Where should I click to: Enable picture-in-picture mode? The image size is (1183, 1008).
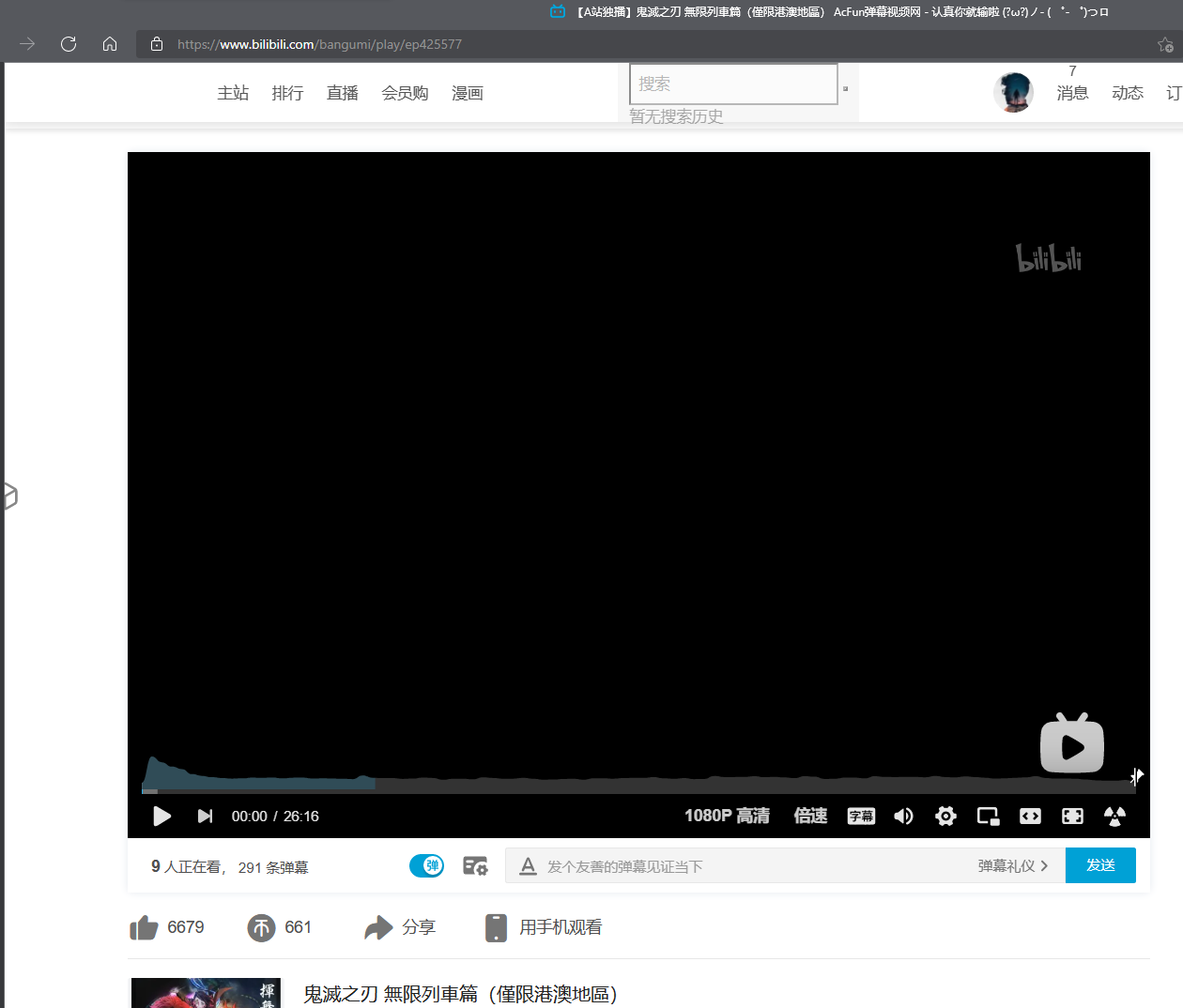[x=988, y=817]
